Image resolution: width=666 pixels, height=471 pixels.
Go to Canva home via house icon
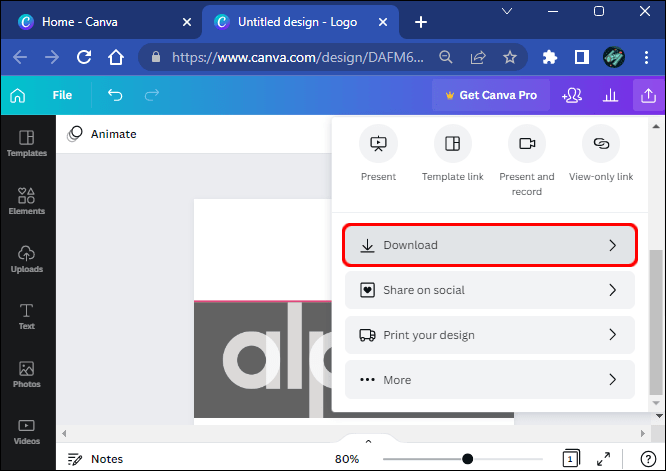[x=17, y=96]
